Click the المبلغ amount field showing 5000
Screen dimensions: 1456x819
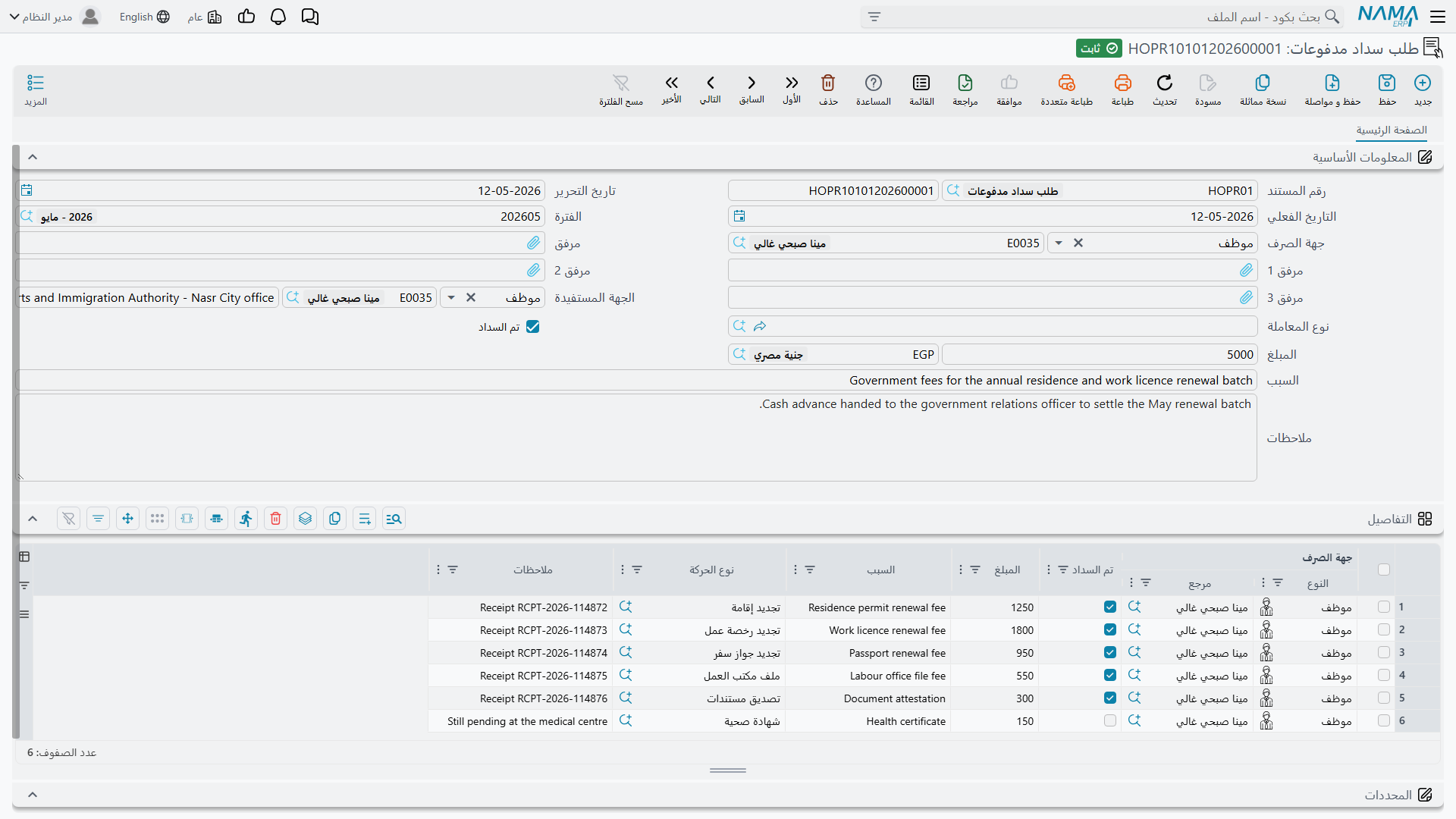[x=1100, y=354]
